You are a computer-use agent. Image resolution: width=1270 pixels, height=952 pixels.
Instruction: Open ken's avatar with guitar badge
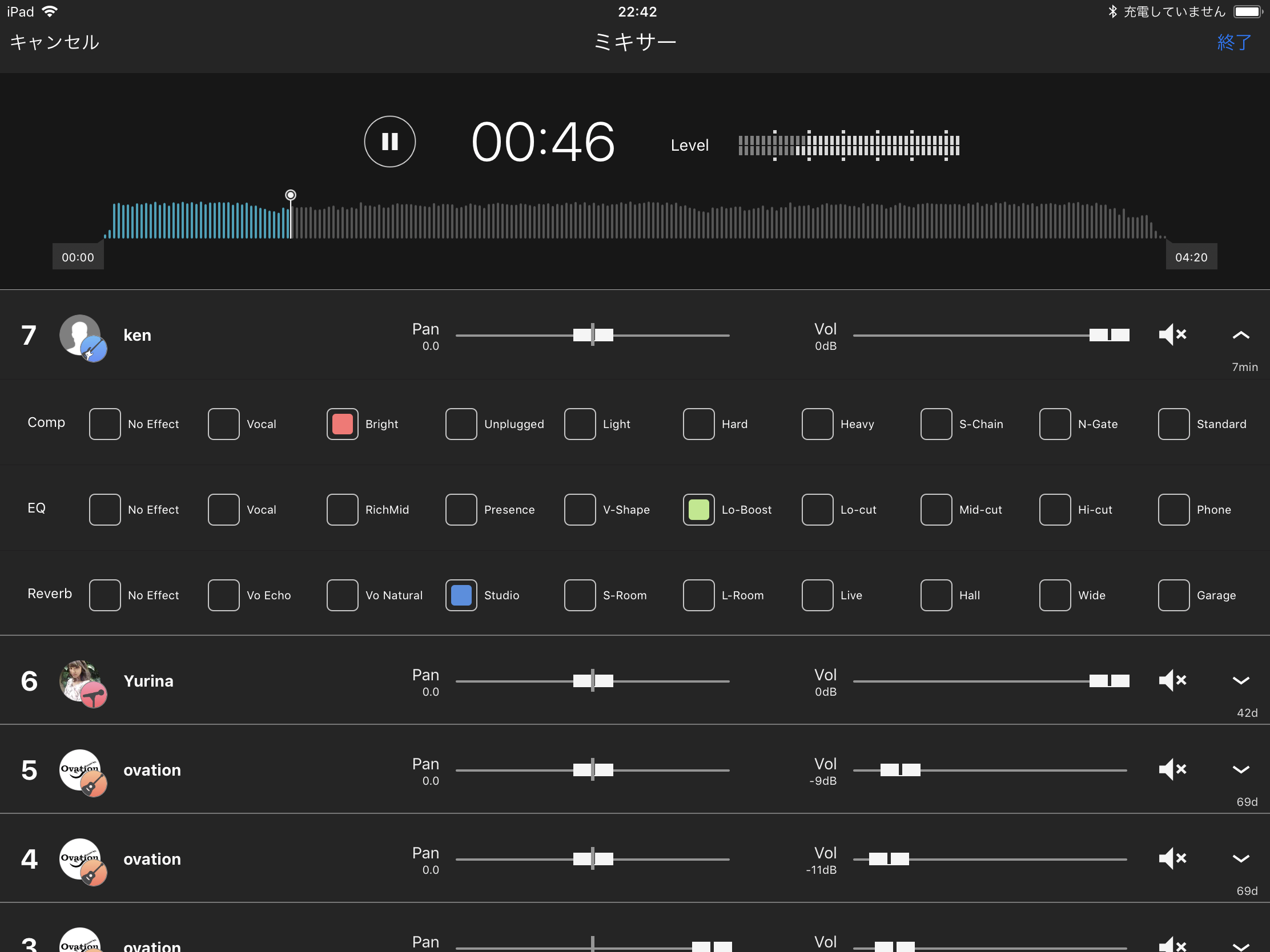coord(83,337)
